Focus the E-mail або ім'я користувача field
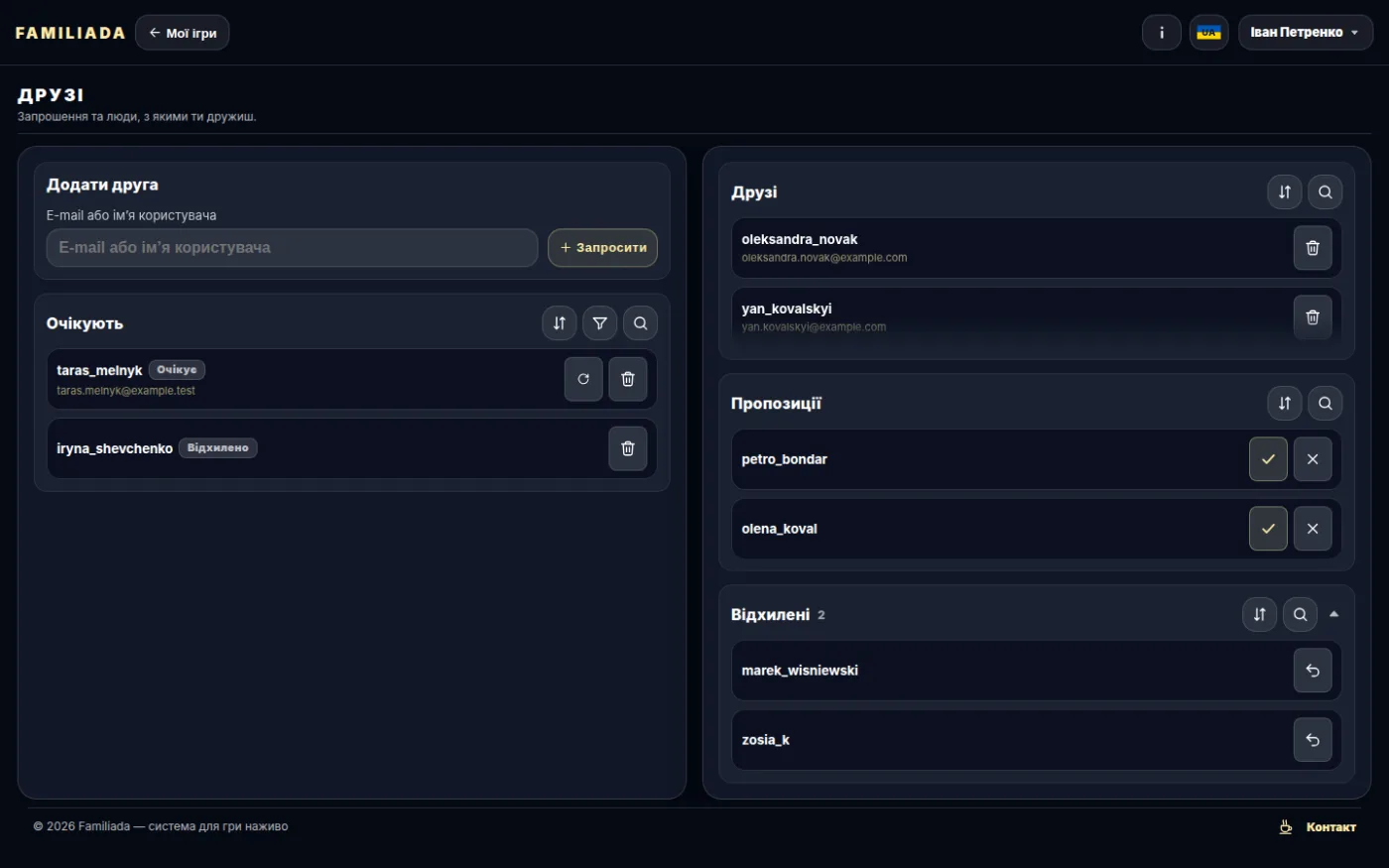 coord(292,248)
